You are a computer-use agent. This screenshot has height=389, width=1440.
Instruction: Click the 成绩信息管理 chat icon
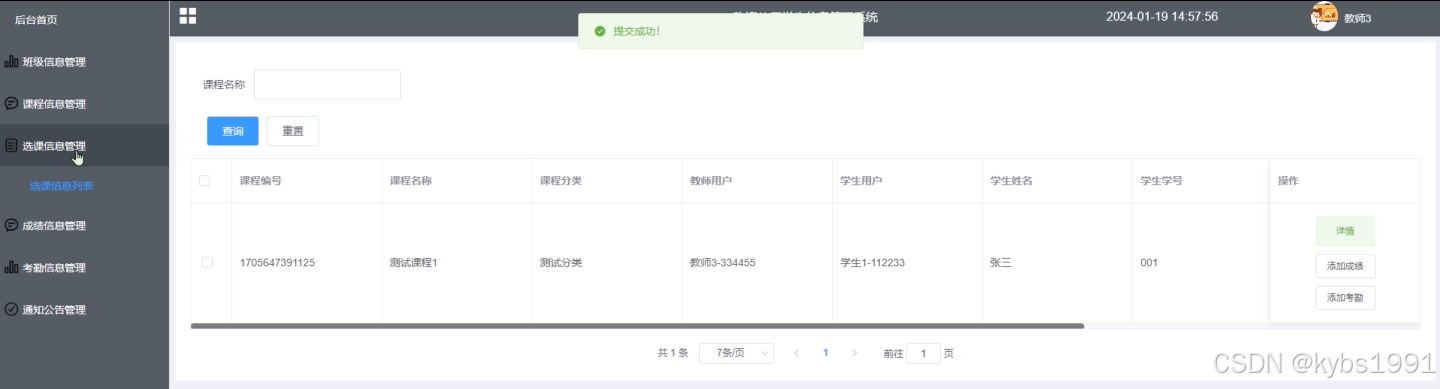pyautogui.click(x=11, y=226)
